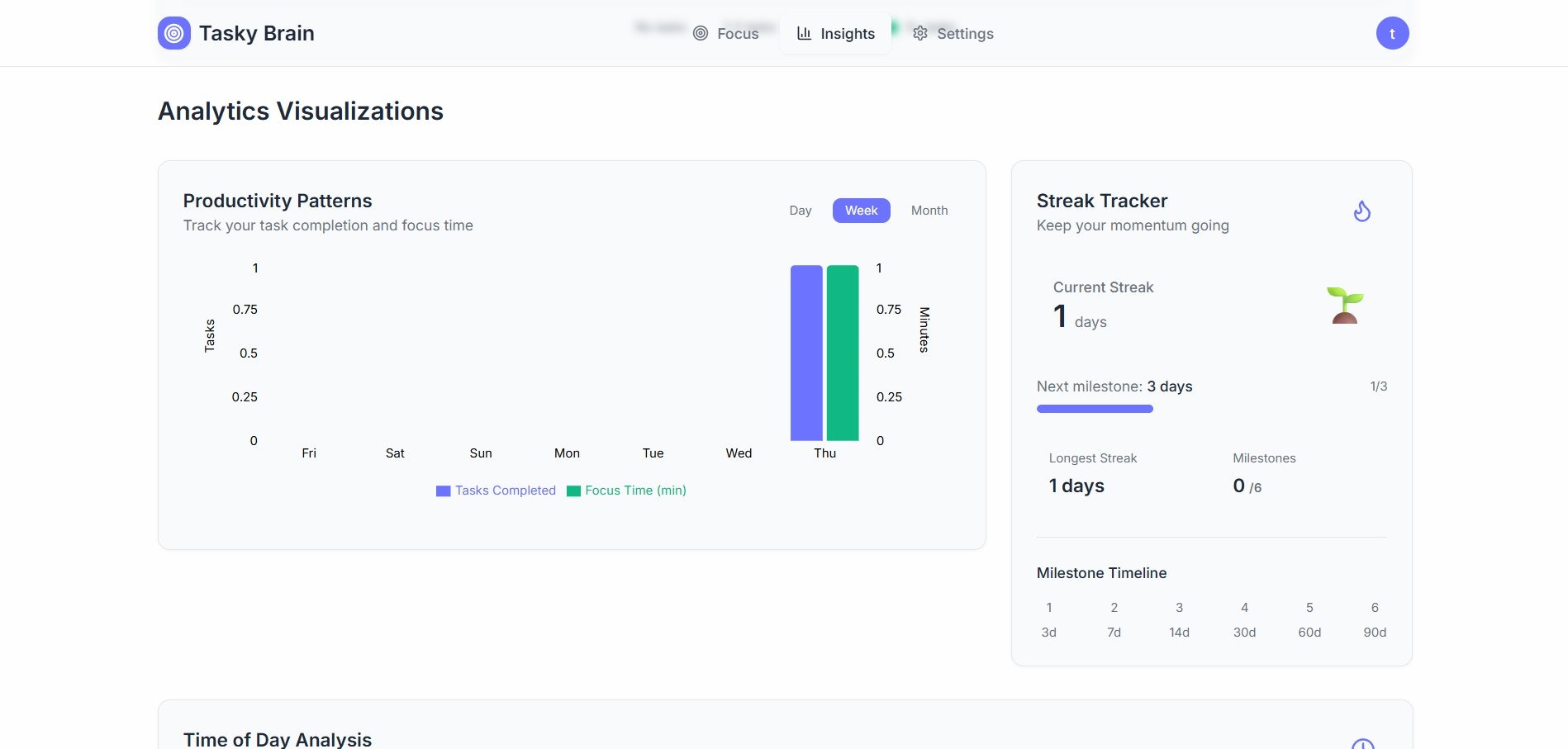The width and height of the screenshot is (1568, 749).
Task: Click the Wed label on the chart axis
Action: 739,453
